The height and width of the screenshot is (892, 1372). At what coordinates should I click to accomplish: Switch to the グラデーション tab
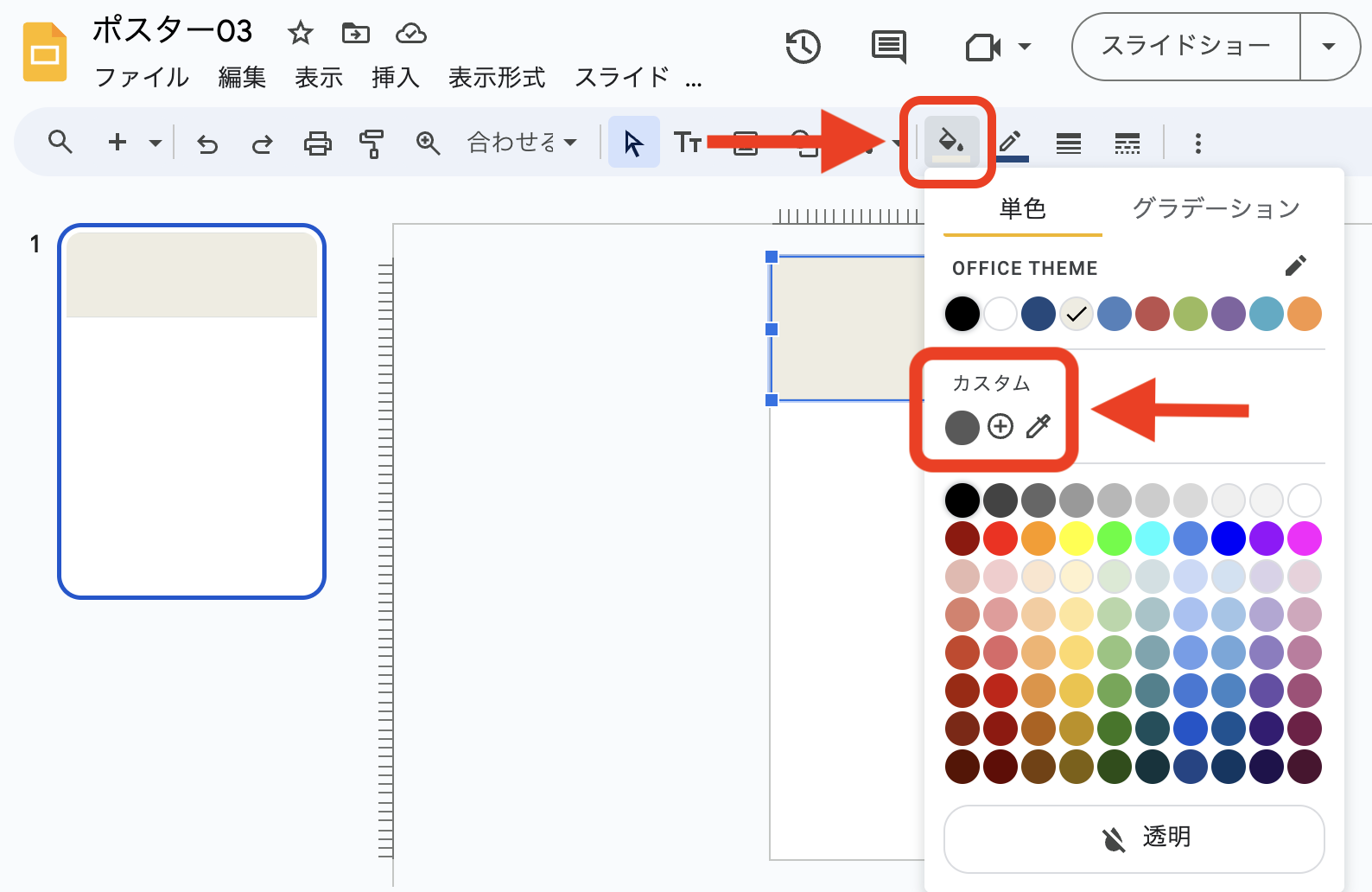pyautogui.click(x=1216, y=209)
